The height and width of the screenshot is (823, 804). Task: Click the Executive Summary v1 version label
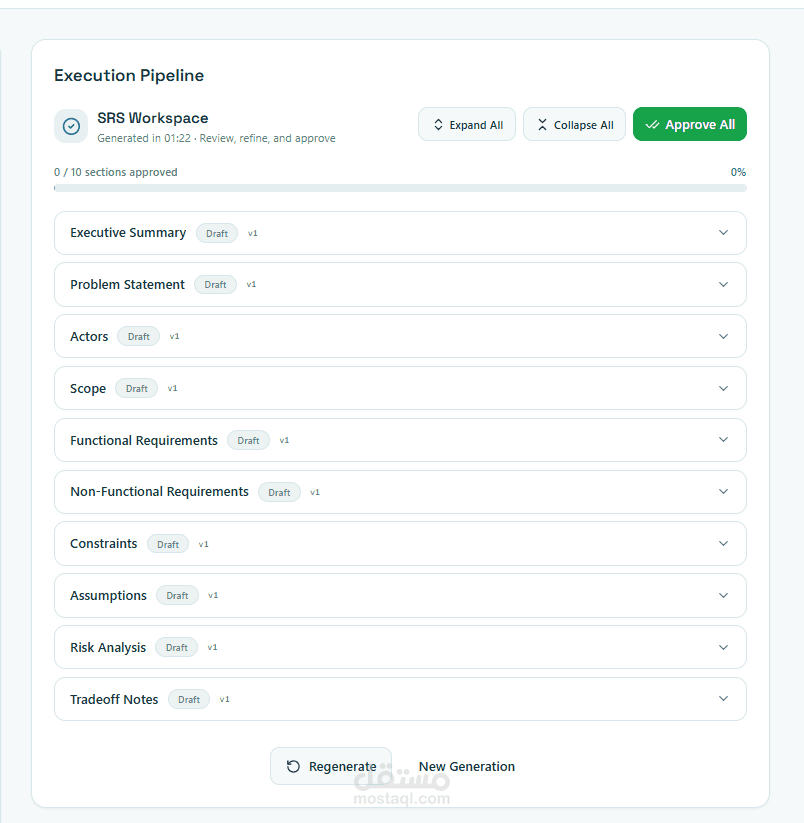coord(253,234)
